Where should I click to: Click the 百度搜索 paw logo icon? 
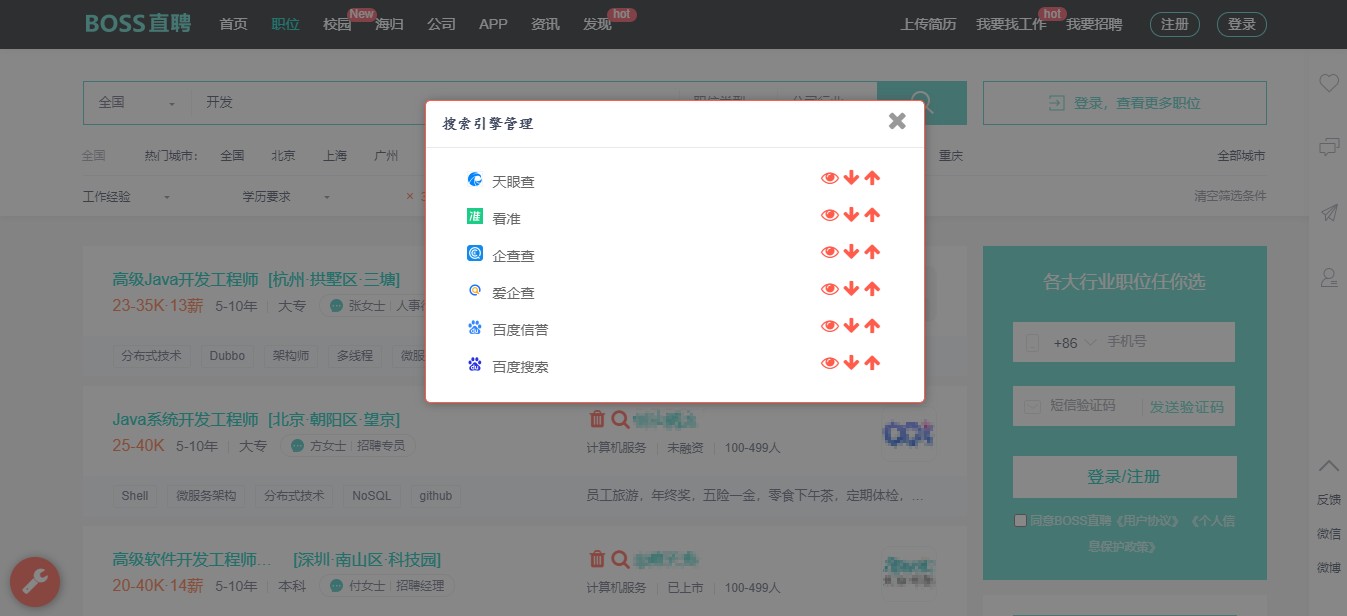(x=475, y=365)
